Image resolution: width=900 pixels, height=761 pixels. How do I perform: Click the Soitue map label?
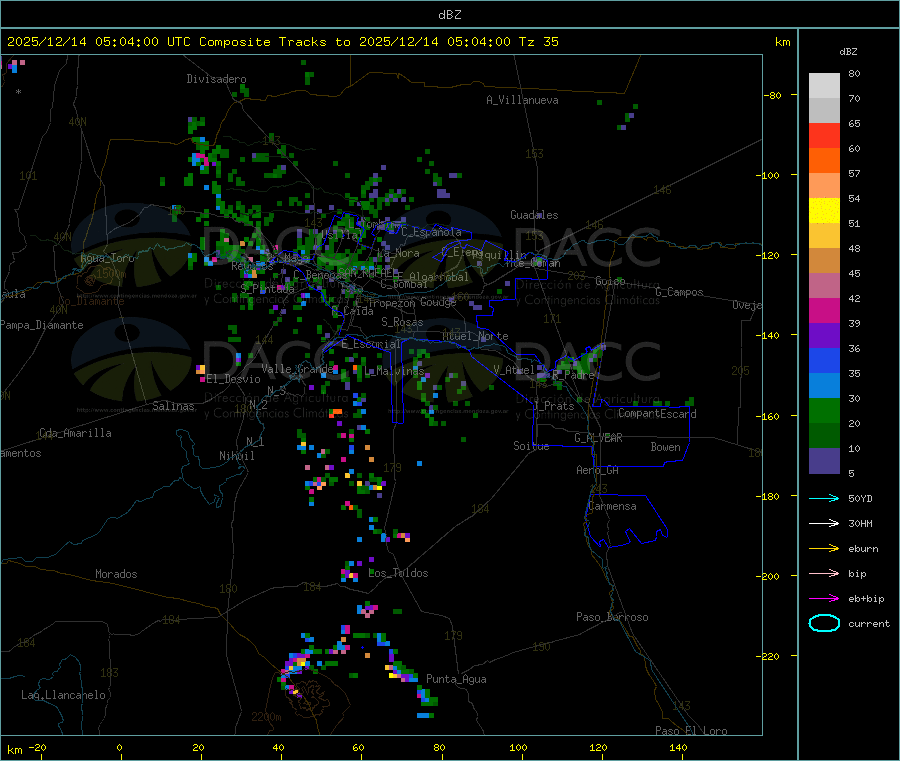(x=532, y=446)
